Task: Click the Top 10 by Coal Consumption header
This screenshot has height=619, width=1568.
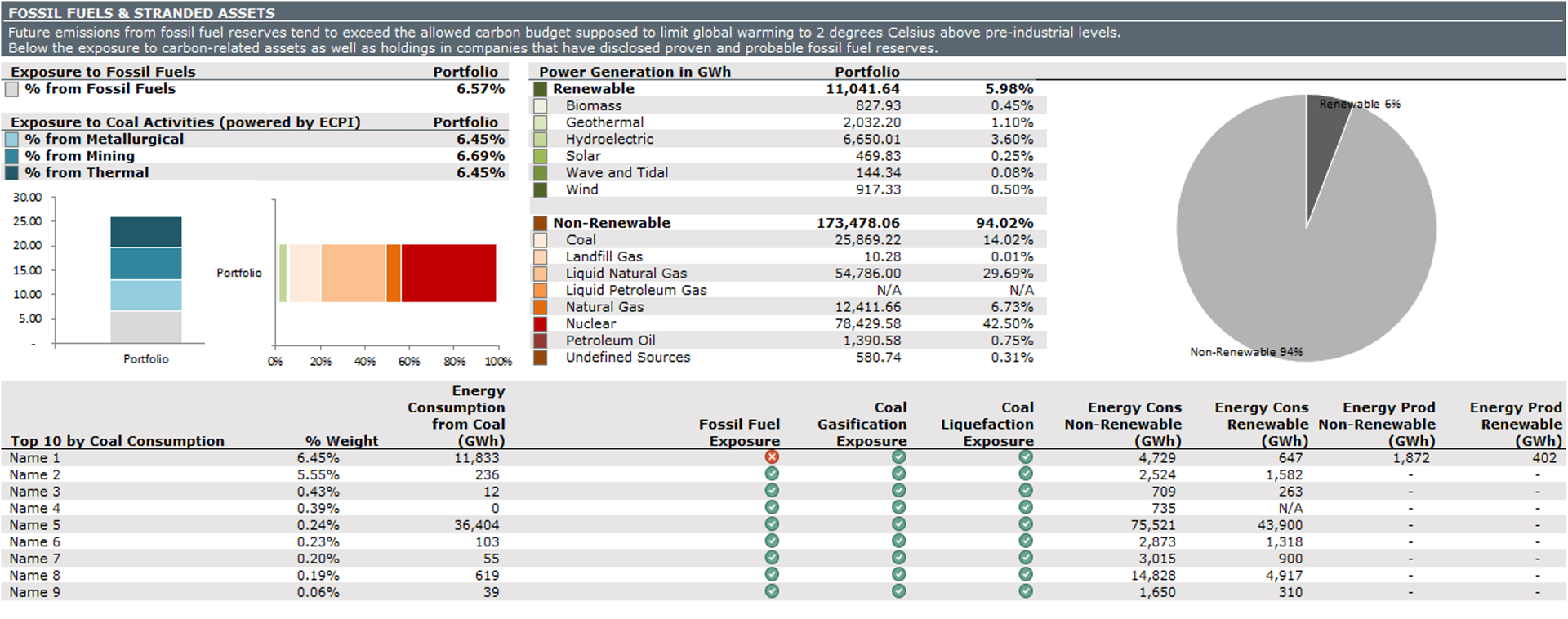Action: click(118, 441)
